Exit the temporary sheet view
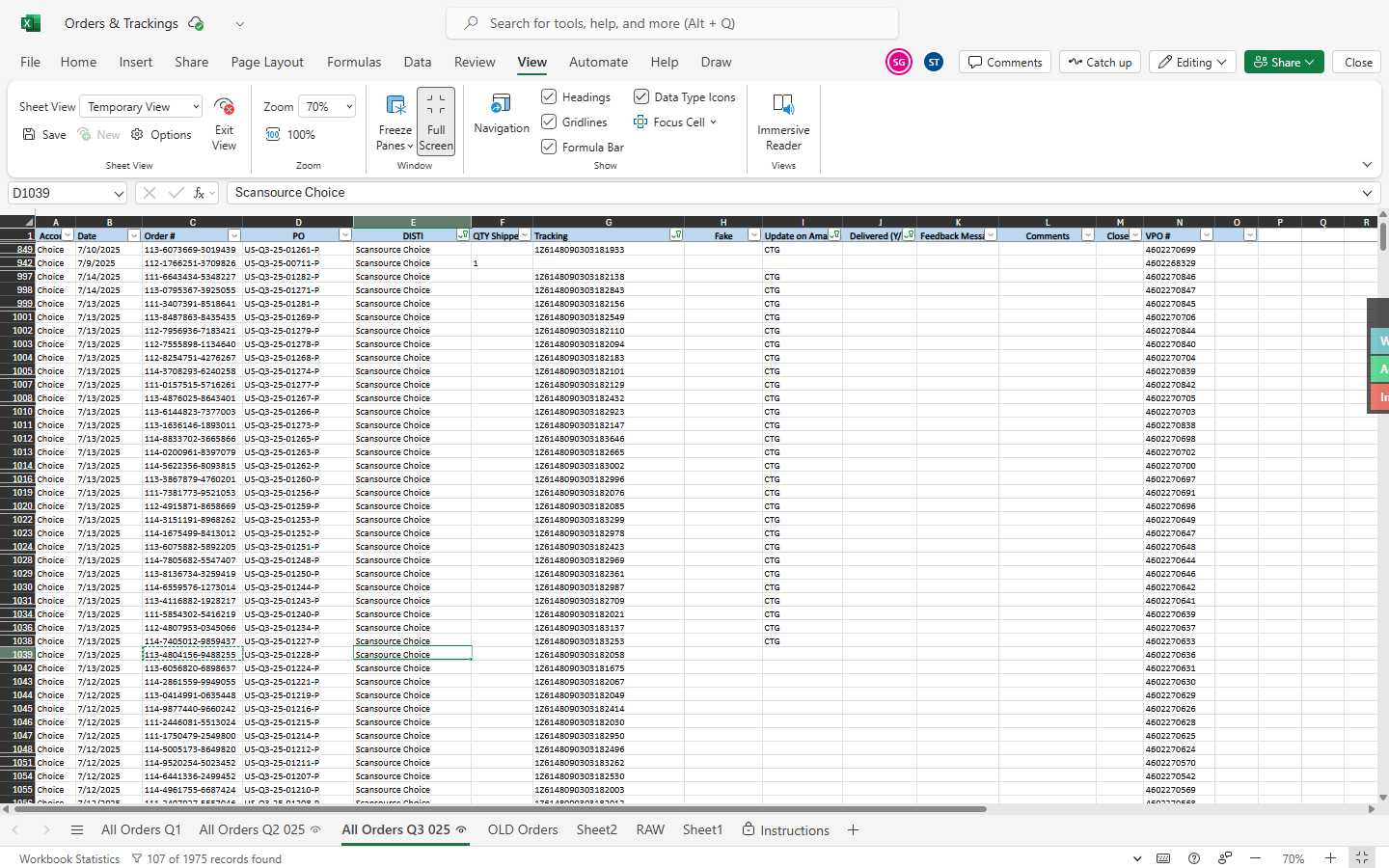Screen dimensions: 1389x868 coord(224,123)
